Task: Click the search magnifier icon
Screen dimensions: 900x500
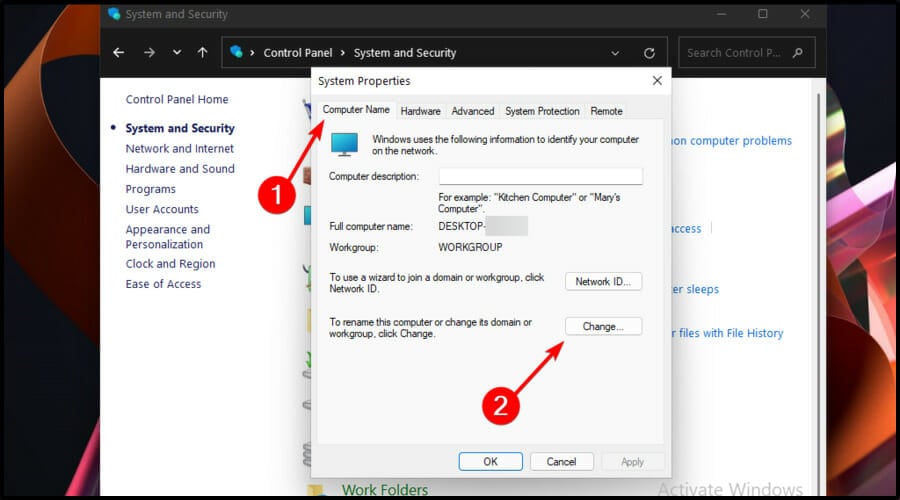Action: pos(797,53)
